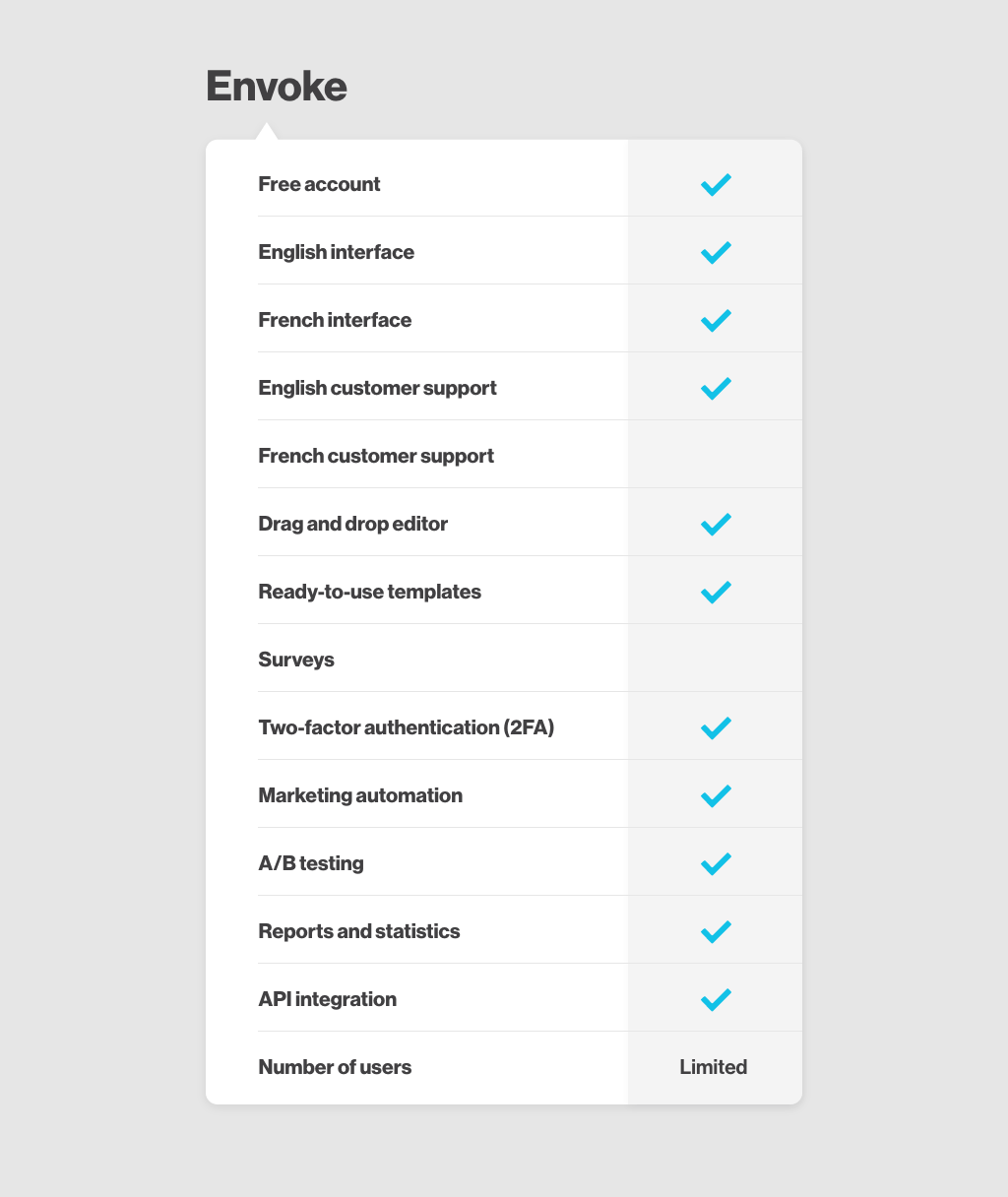The height and width of the screenshot is (1197, 1008).
Task: Click the English customer support checkmark
Action: click(716, 388)
